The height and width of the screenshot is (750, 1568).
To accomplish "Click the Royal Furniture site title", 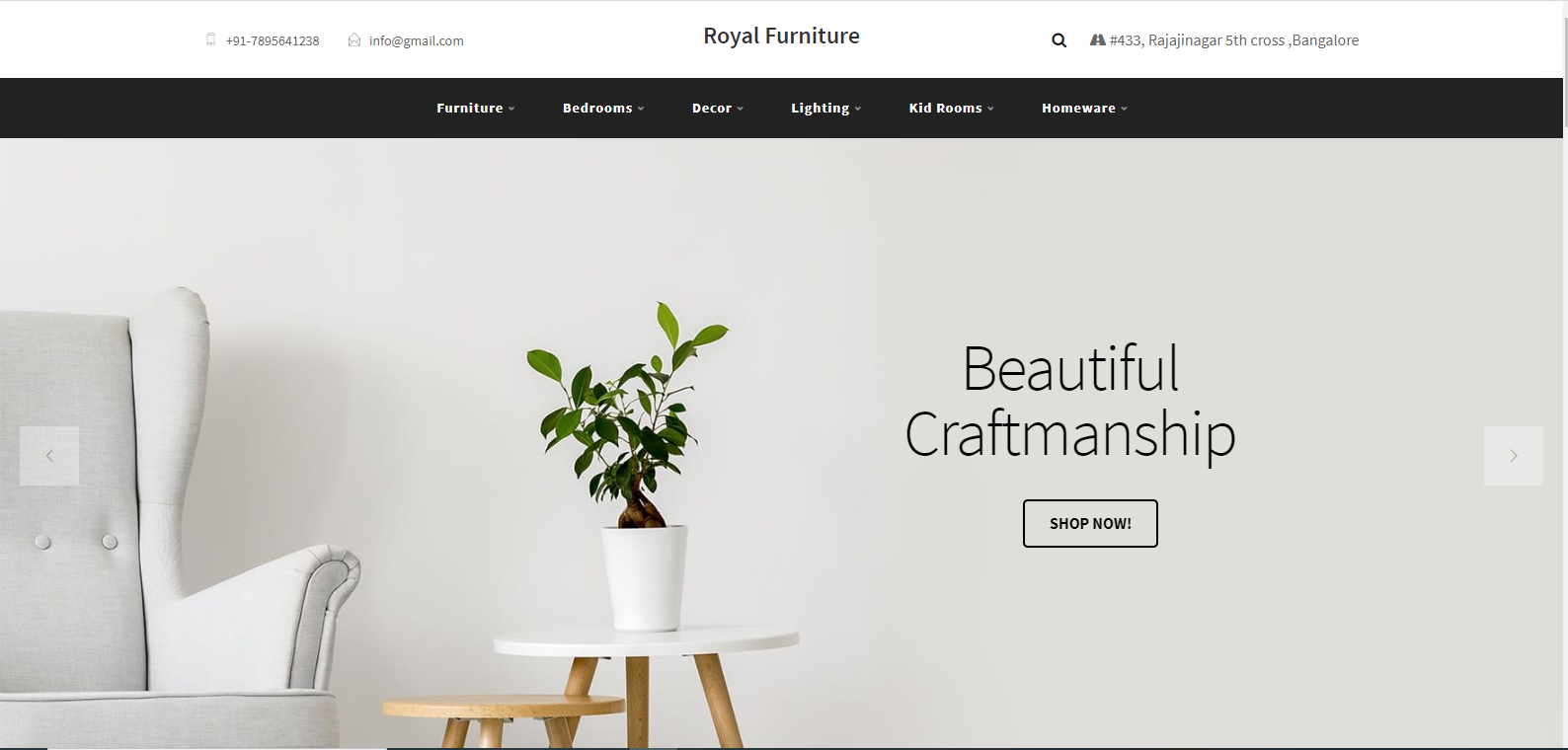I will (781, 37).
